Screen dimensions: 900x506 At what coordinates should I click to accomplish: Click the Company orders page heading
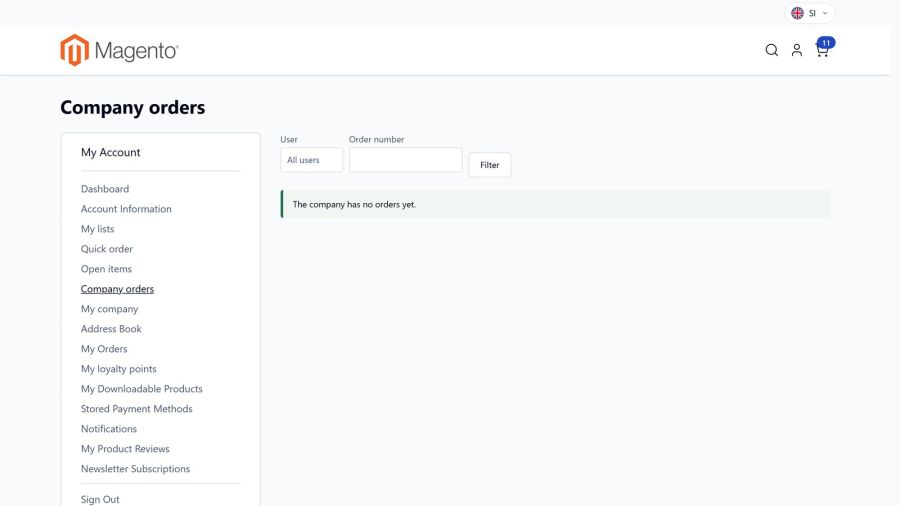133,107
